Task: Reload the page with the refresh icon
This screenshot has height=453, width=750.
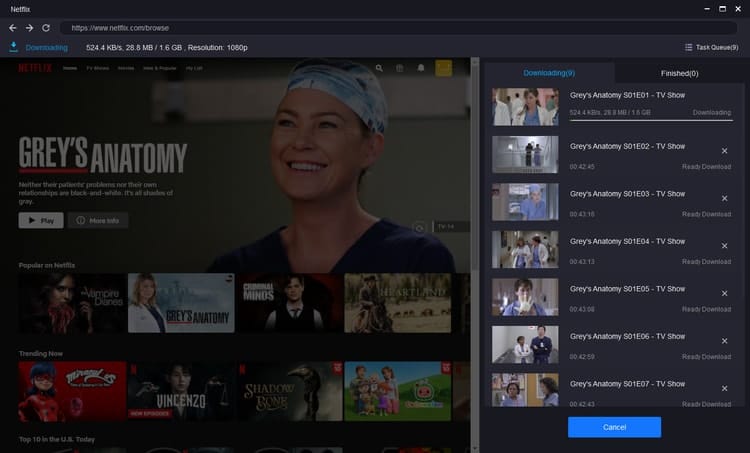Action: click(46, 28)
